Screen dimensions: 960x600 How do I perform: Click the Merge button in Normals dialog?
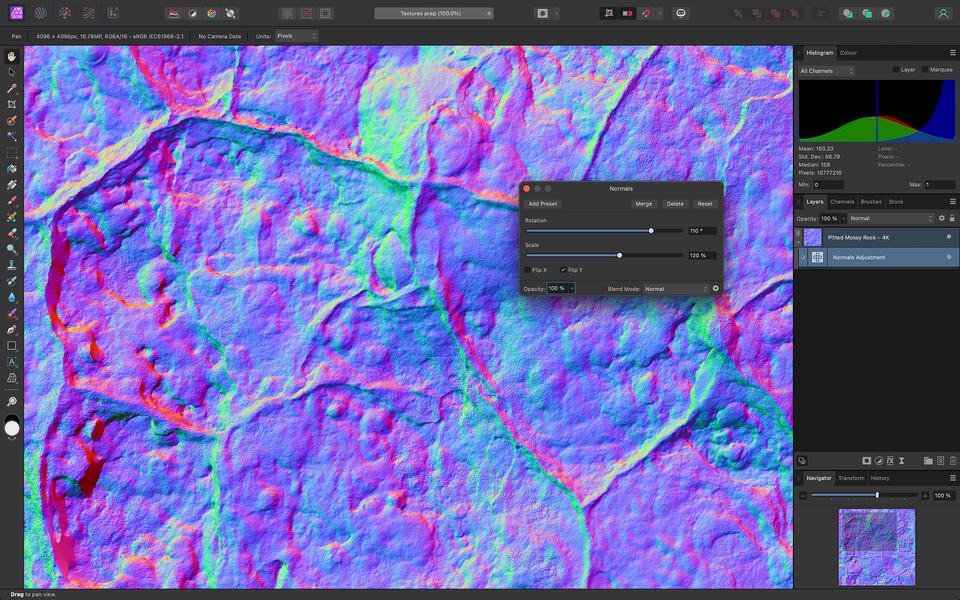644,204
